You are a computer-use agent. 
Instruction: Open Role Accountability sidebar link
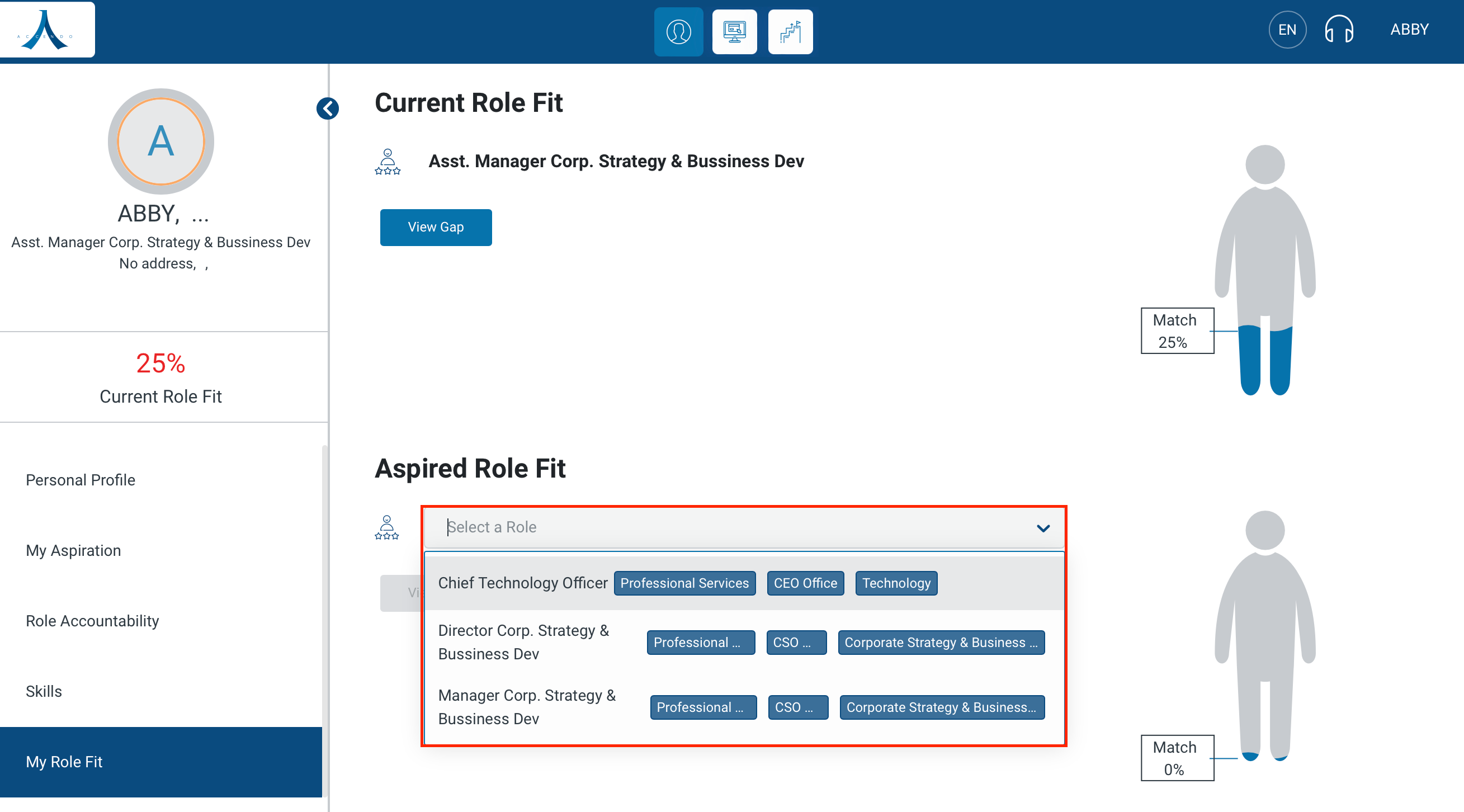(92, 621)
